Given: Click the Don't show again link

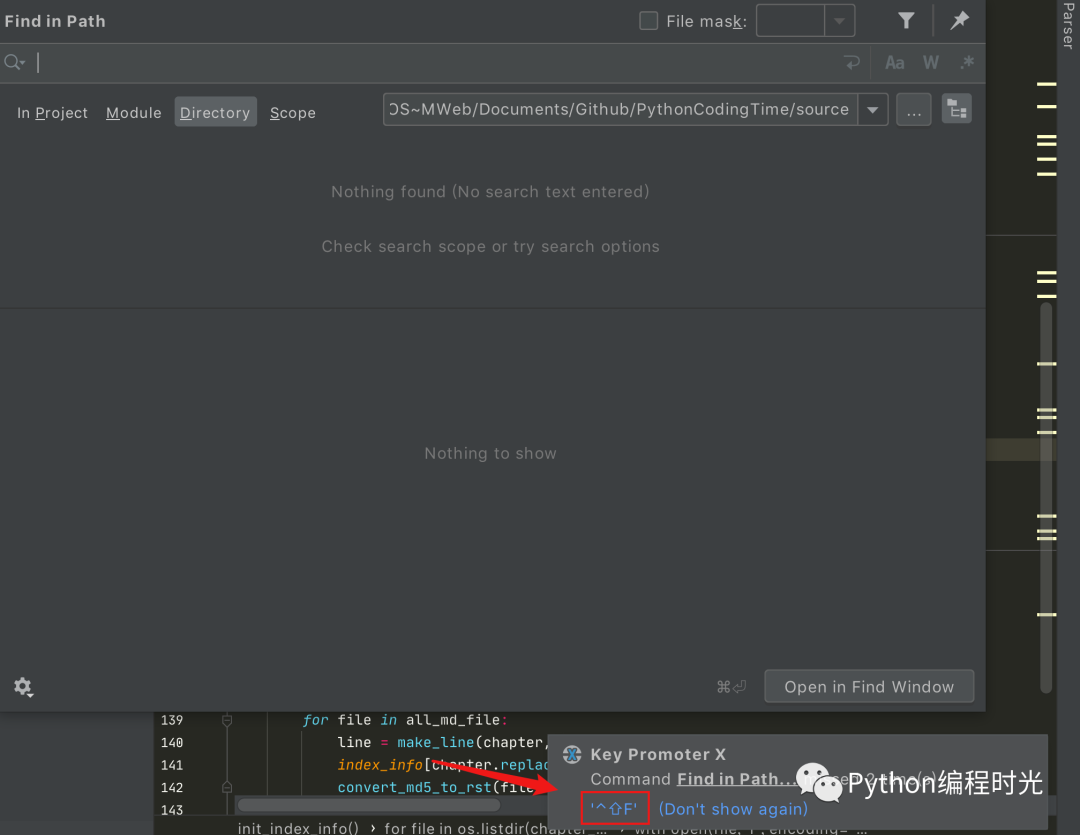Looking at the screenshot, I should 733,808.
